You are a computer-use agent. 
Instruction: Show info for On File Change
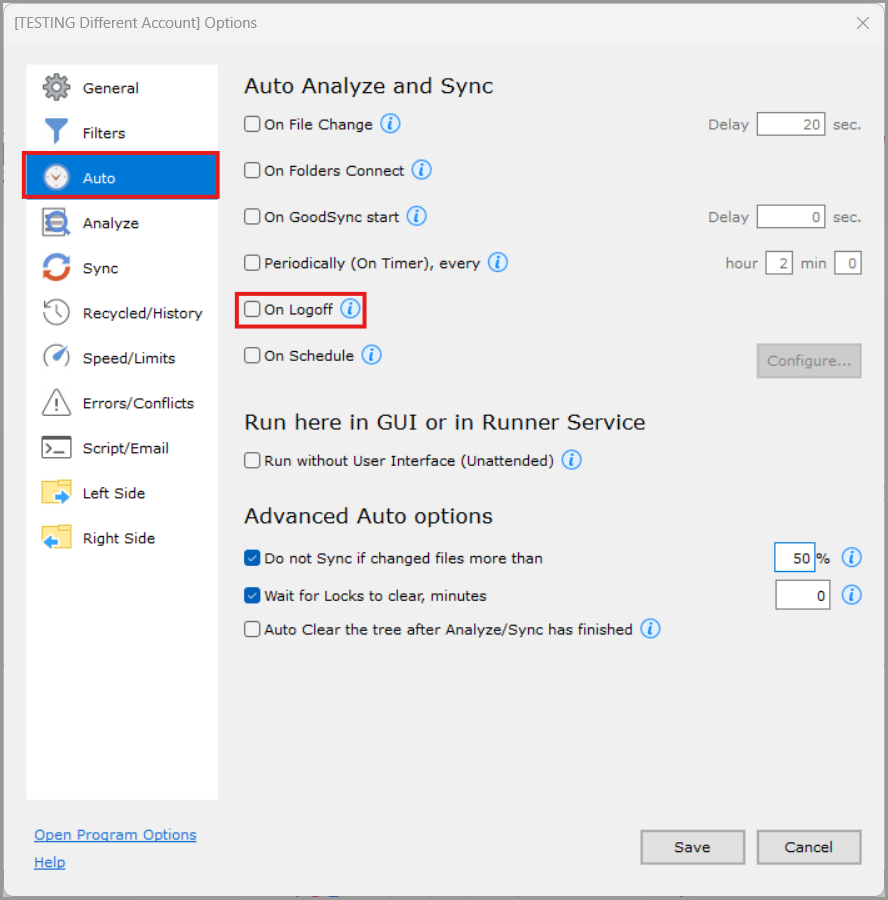(390, 123)
